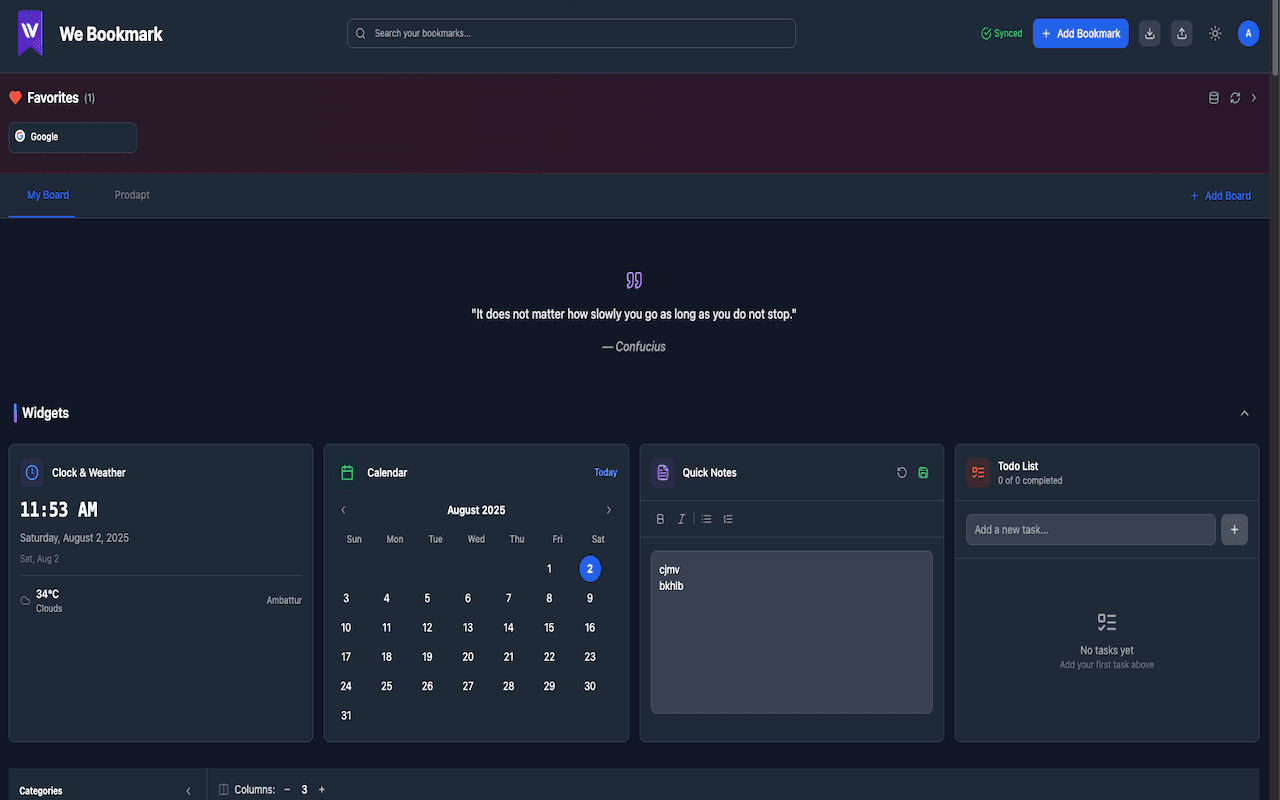The height and width of the screenshot is (800, 1280).
Task: Collapse the Widgets section
Action: tap(1245, 413)
